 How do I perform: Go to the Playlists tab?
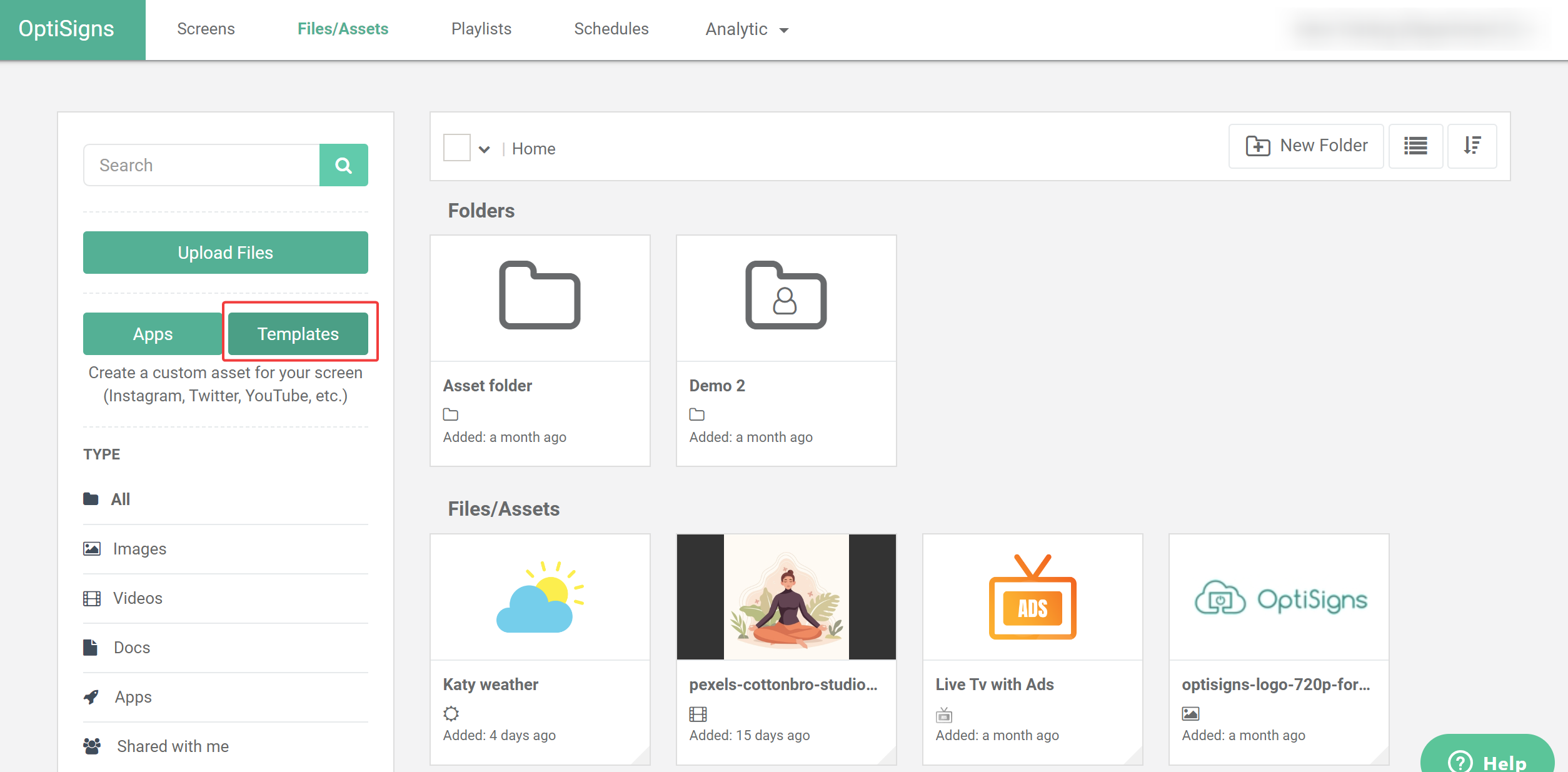[x=481, y=29]
